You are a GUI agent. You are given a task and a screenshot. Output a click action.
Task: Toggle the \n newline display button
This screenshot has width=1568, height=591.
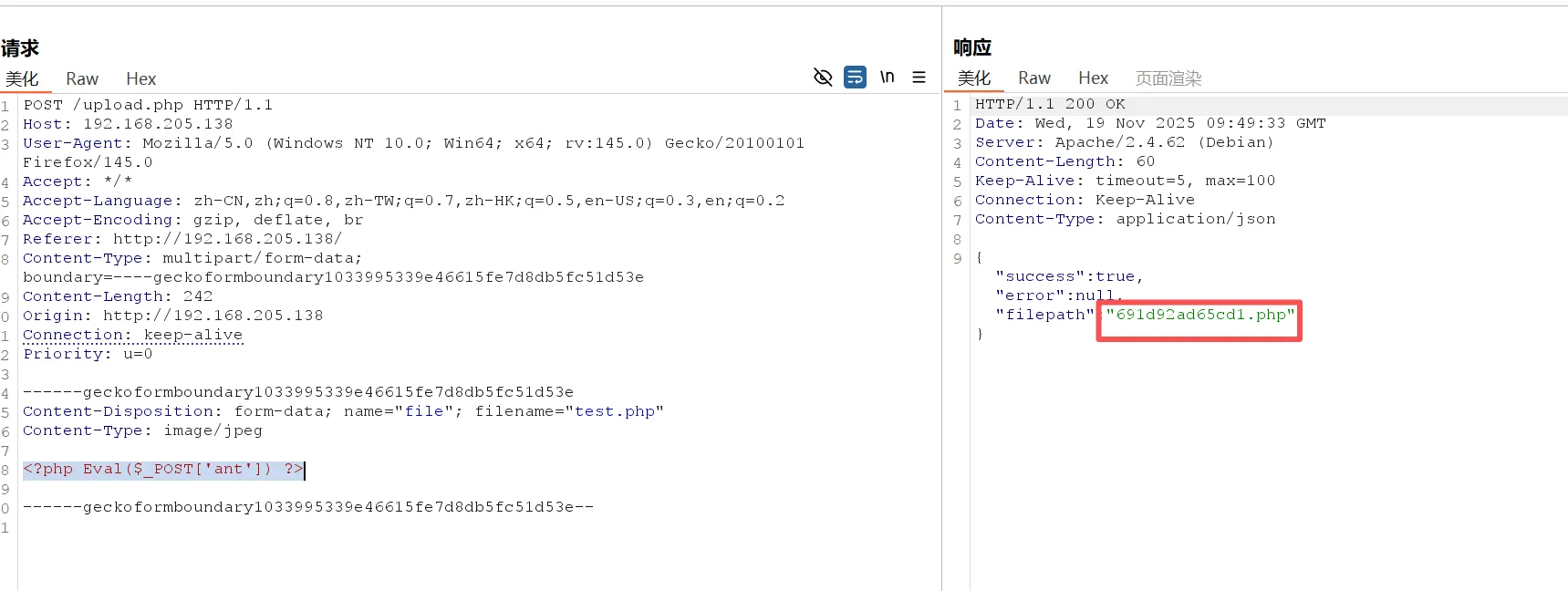(887, 78)
